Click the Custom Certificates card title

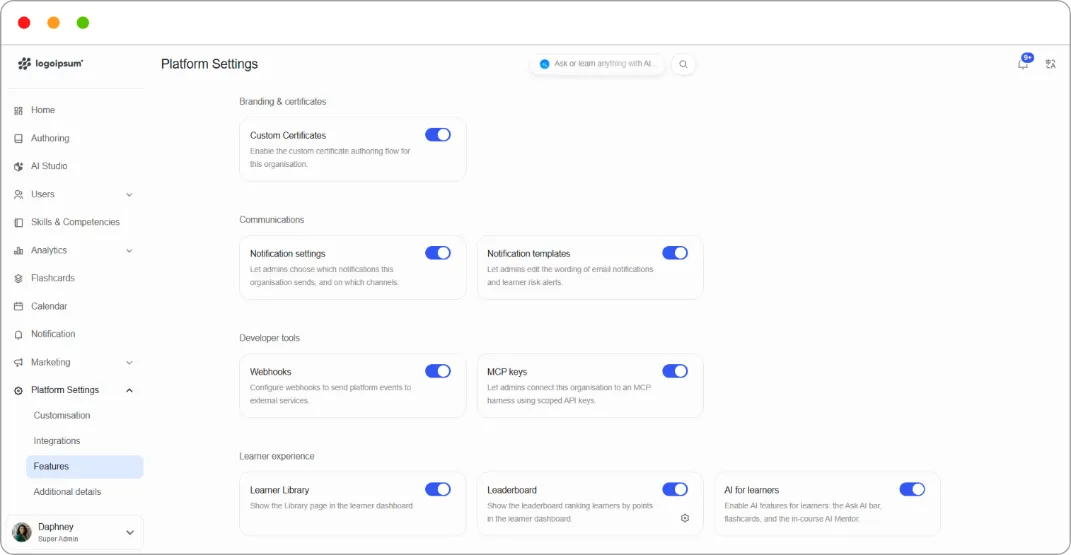pos(288,136)
